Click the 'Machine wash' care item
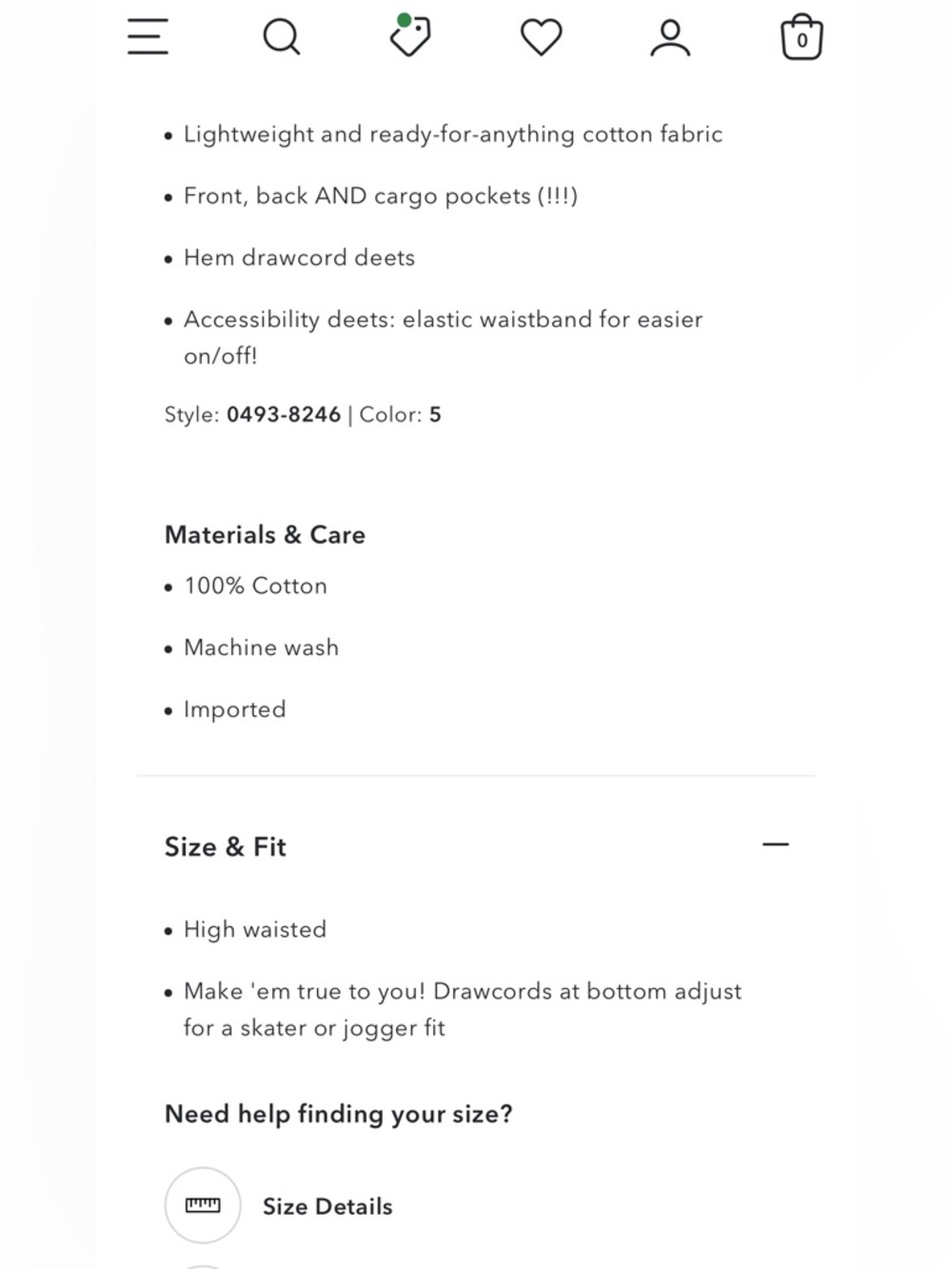 tap(261, 647)
